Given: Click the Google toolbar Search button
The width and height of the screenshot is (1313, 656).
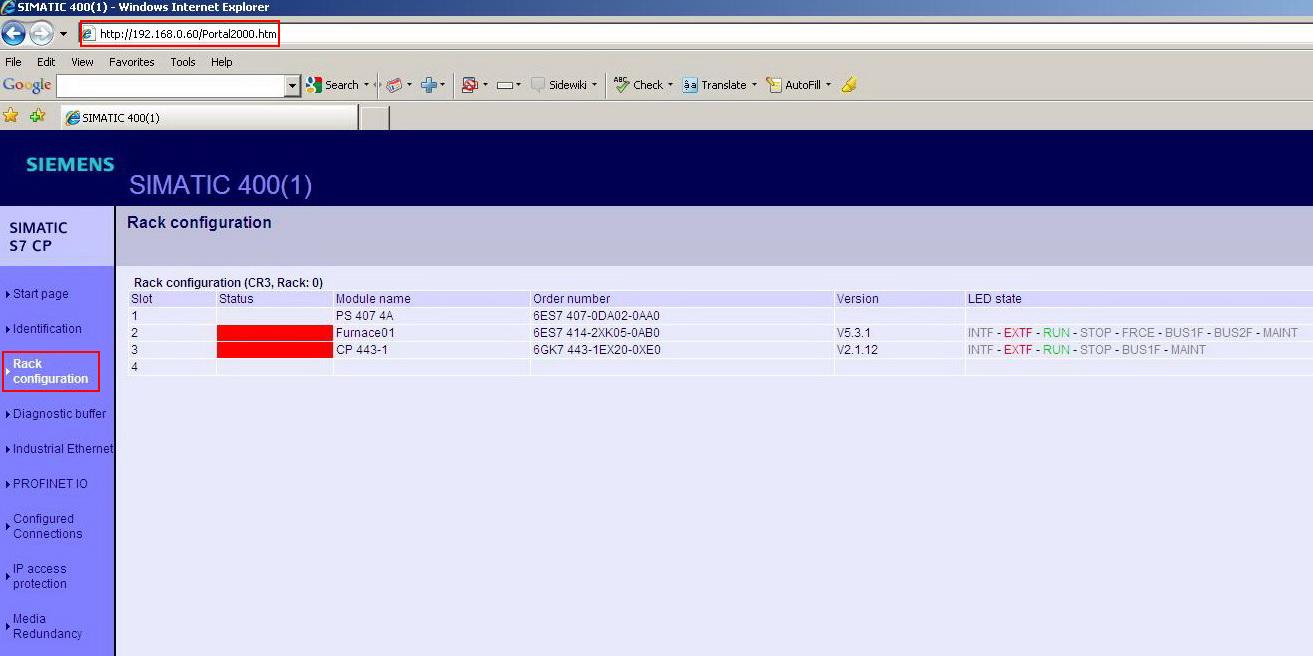Looking at the screenshot, I should point(333,85).
